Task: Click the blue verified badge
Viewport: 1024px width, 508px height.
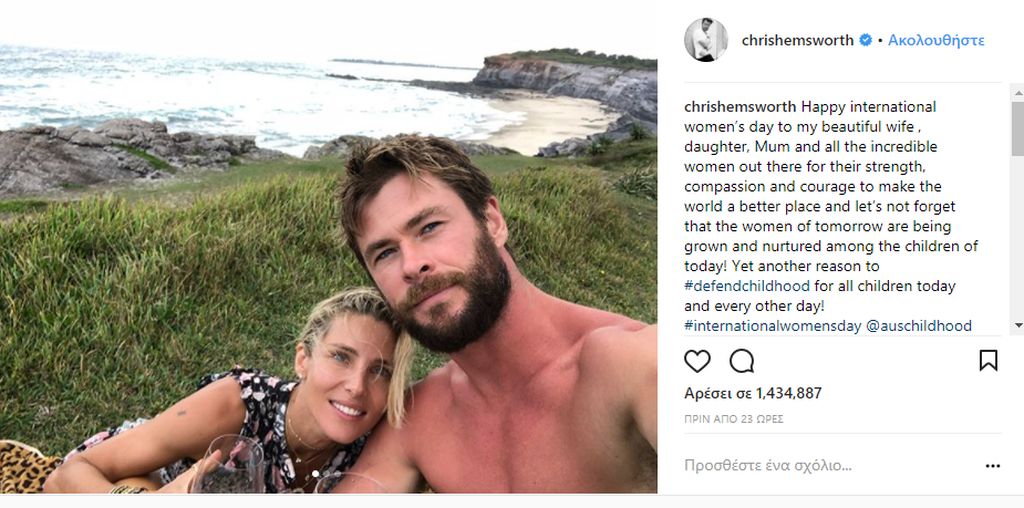Action: (866, 41)
